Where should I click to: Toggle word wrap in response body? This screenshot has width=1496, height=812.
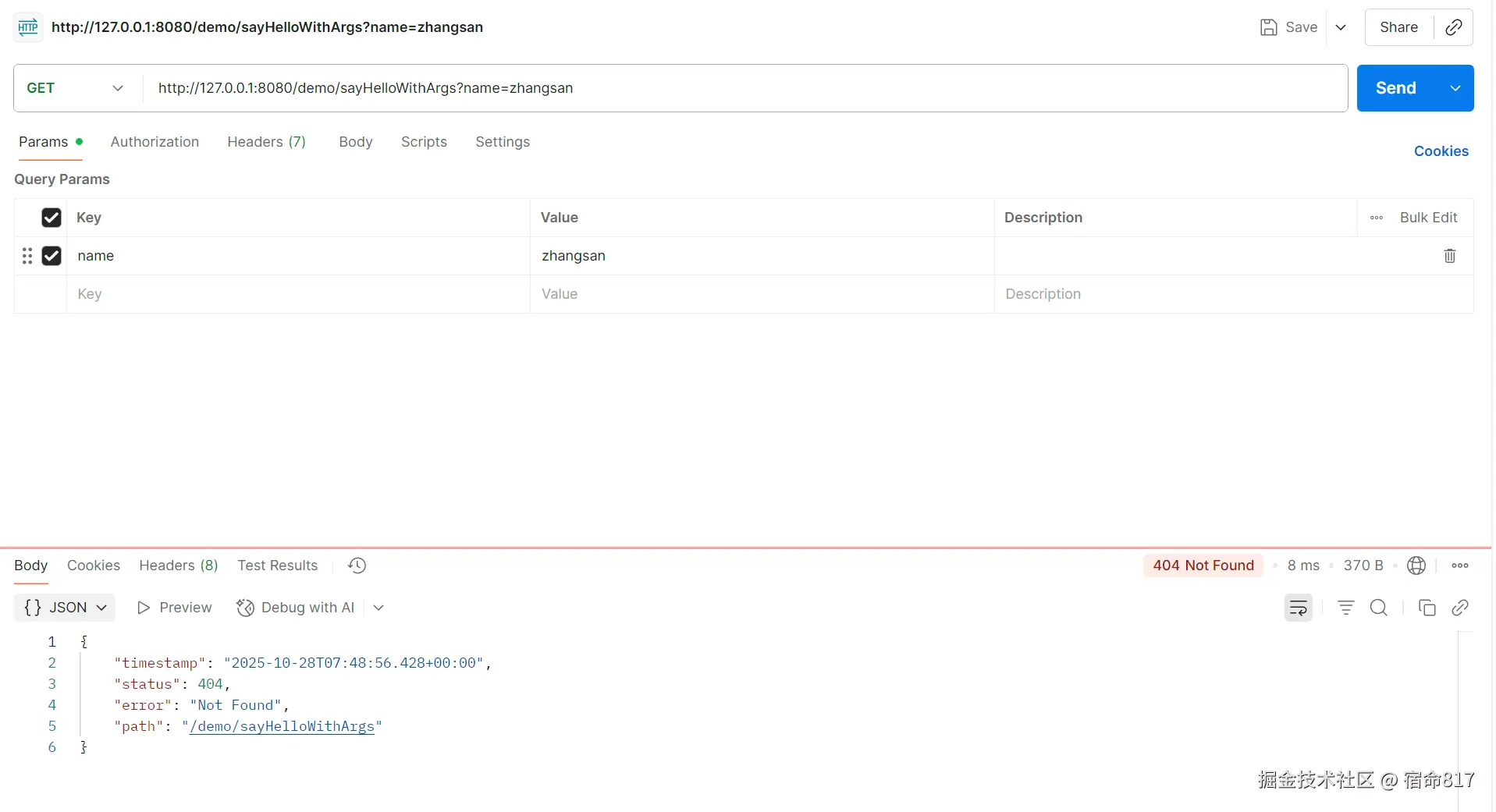click(x=1298, y=608)
